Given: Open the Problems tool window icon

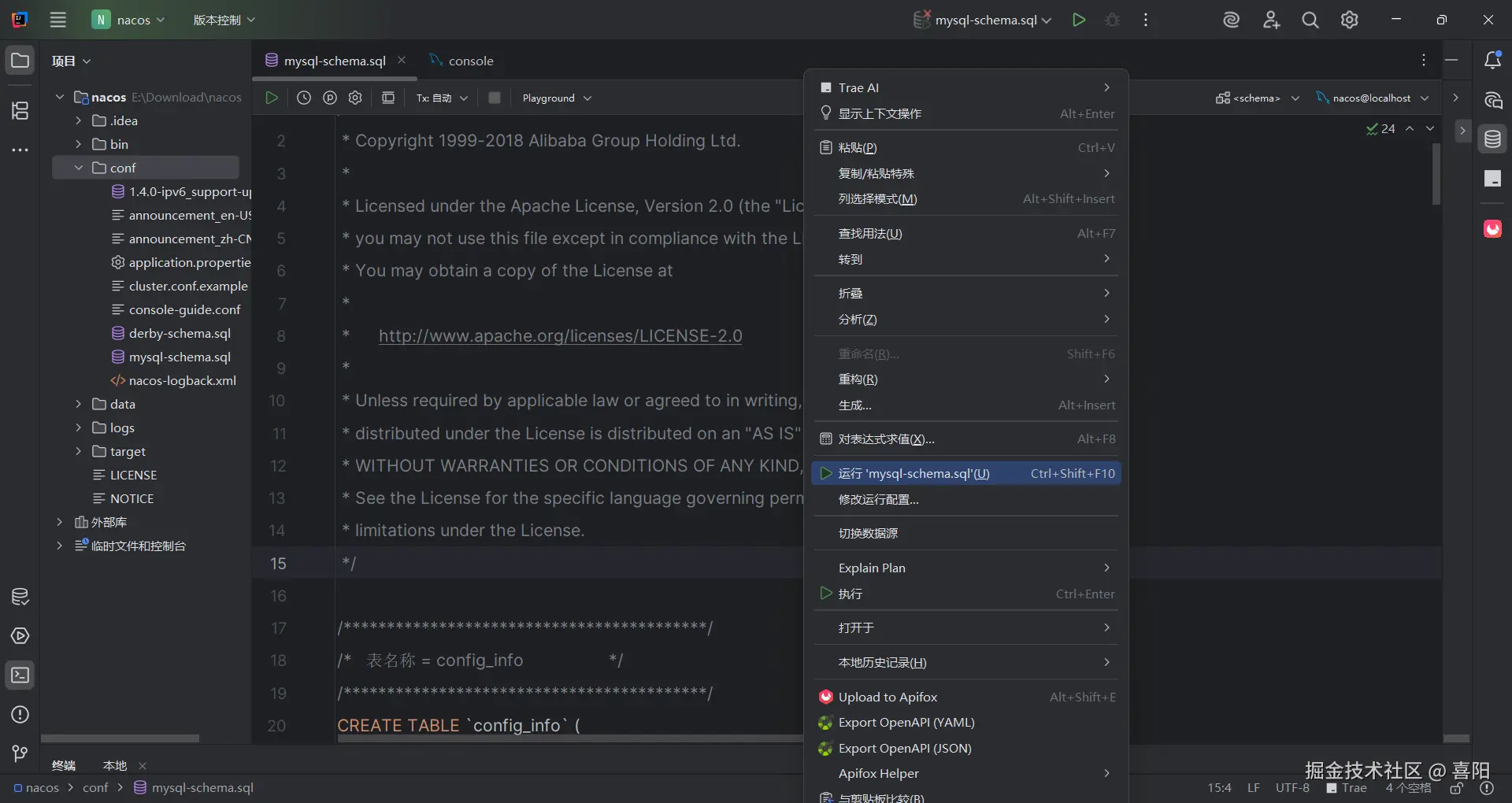Looking at the screenshot, I should [x=20, y=715].
